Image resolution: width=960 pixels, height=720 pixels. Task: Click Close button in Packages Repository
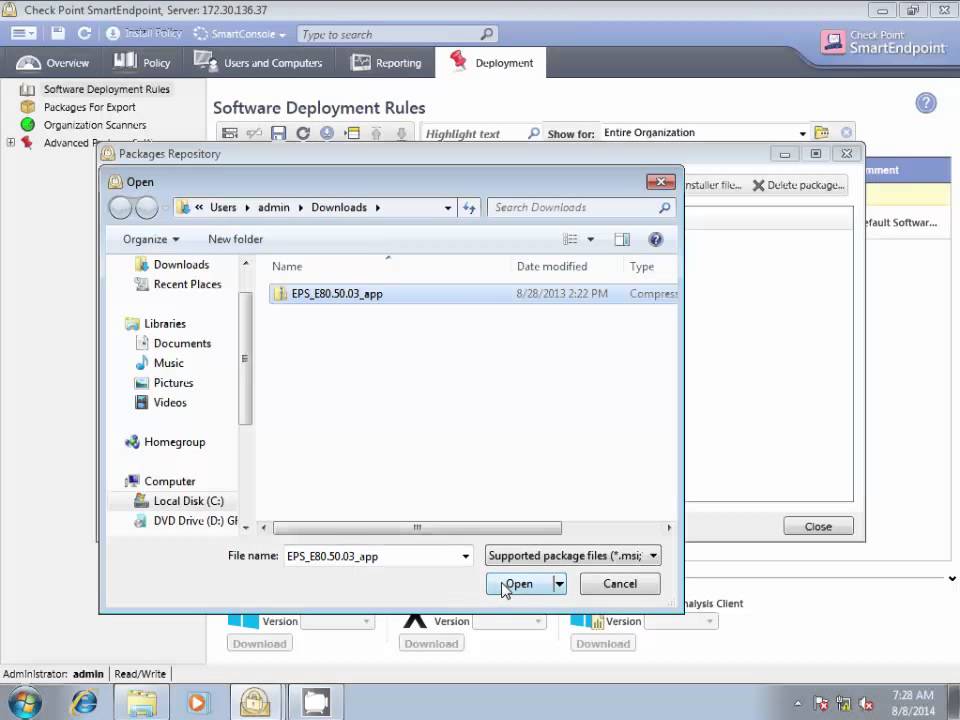click(818, 526)
